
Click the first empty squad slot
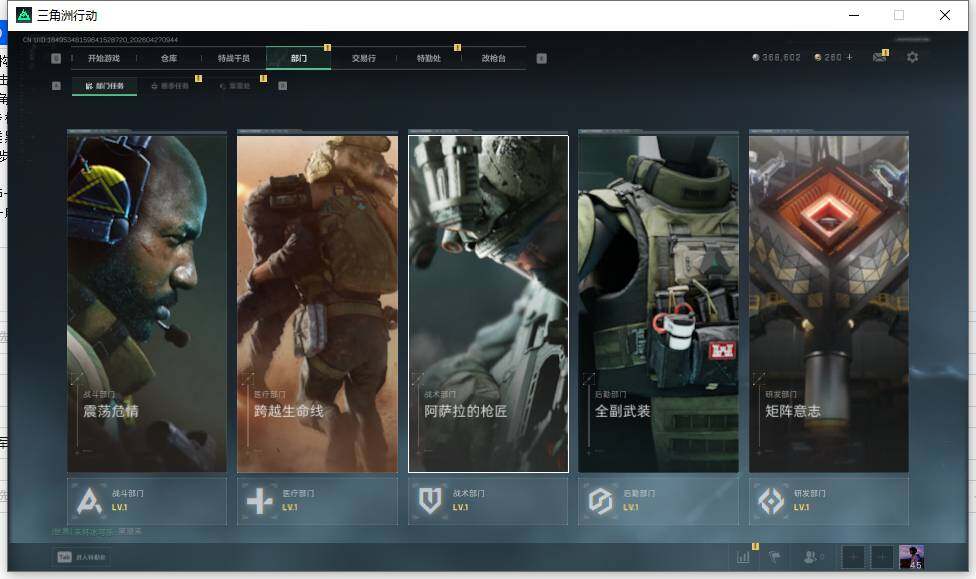(x=853, y=557)
